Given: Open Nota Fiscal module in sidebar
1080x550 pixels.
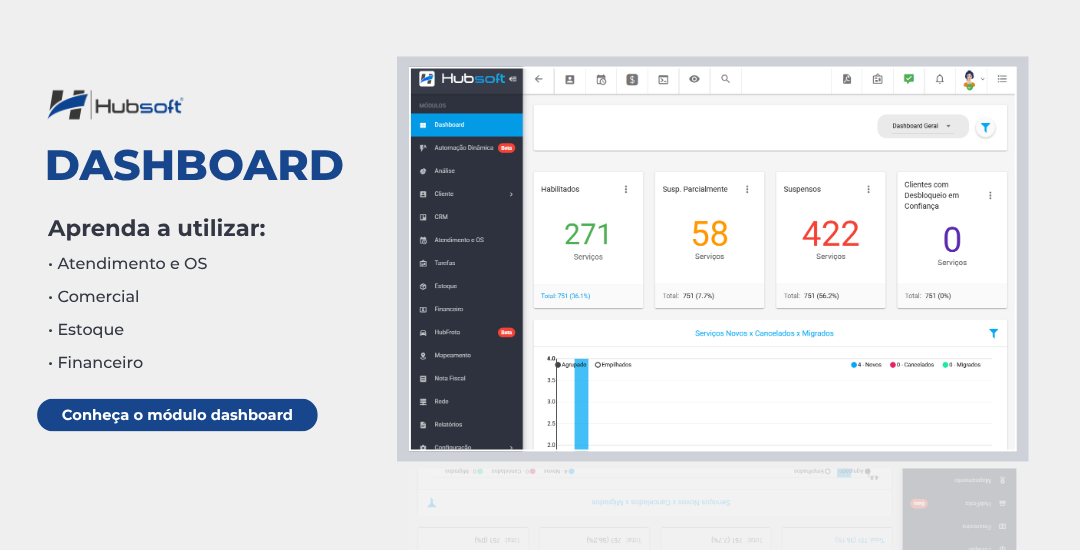Looking at the screenshot, I should pos(467,379).
